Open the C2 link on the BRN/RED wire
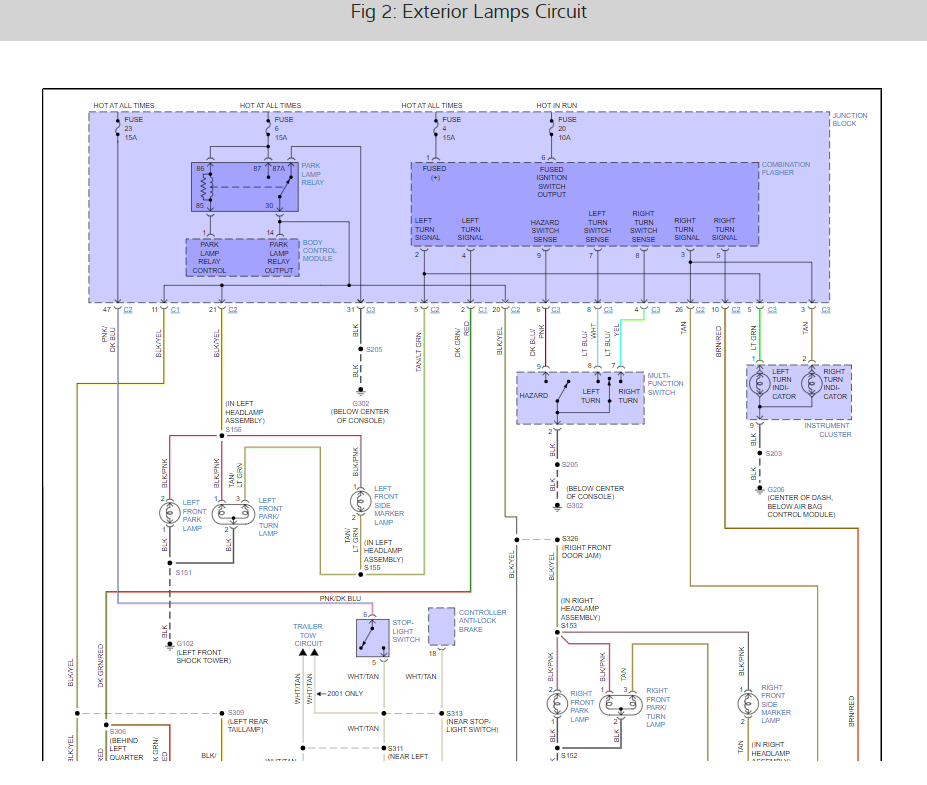The height and width of the screenshot is (785, 927). click(736, 310)
